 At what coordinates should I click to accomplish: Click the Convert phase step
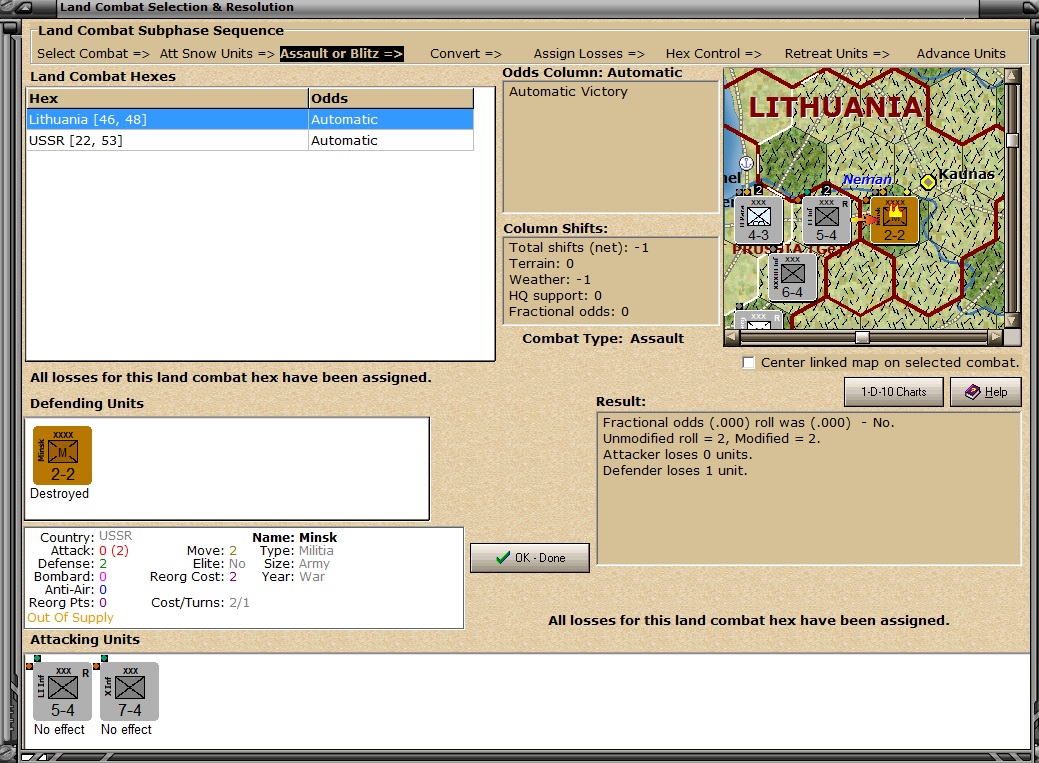465,54
